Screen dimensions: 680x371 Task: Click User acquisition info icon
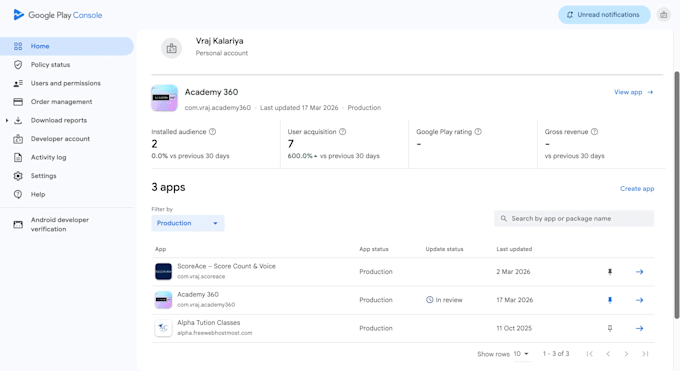point(343,131)
